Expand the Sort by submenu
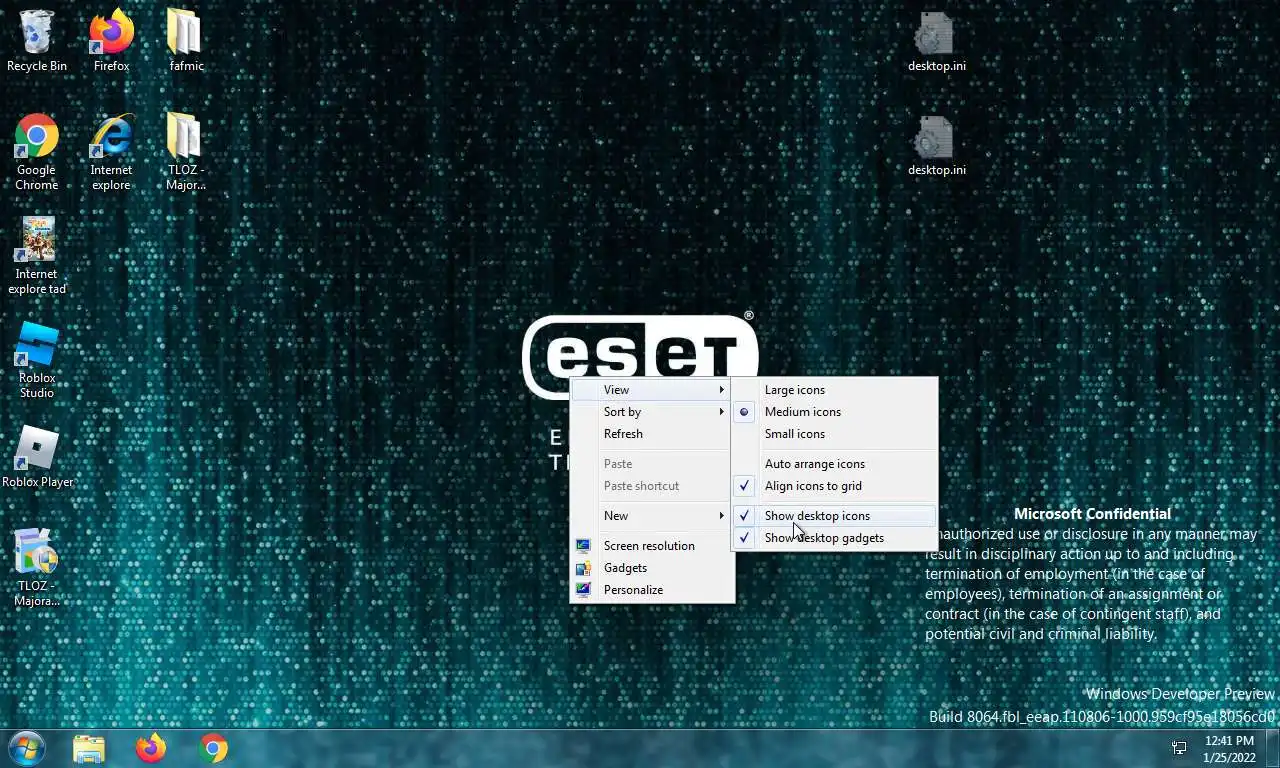This screenshot has width=1280, height=768. click(652, 412)
